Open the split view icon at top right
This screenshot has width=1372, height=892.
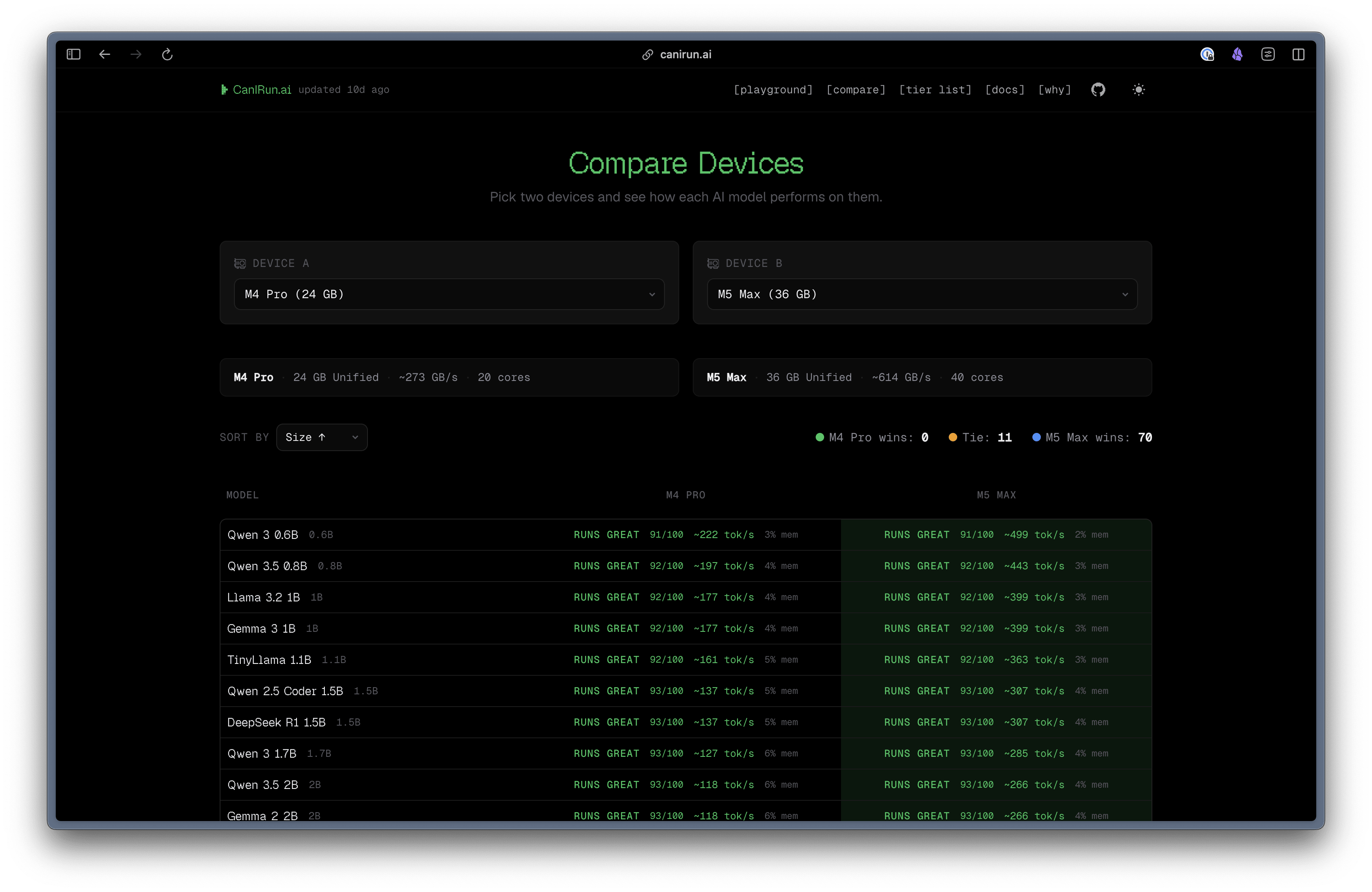pyautogui.click(x=1298, y=54)
